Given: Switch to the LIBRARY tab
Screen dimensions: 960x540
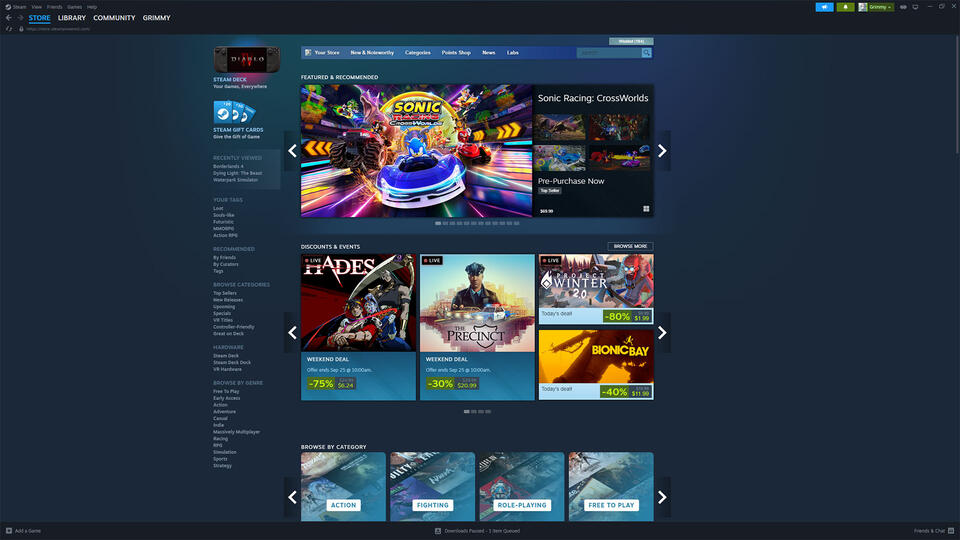Looking at the screenshot, I should point(72,18).
